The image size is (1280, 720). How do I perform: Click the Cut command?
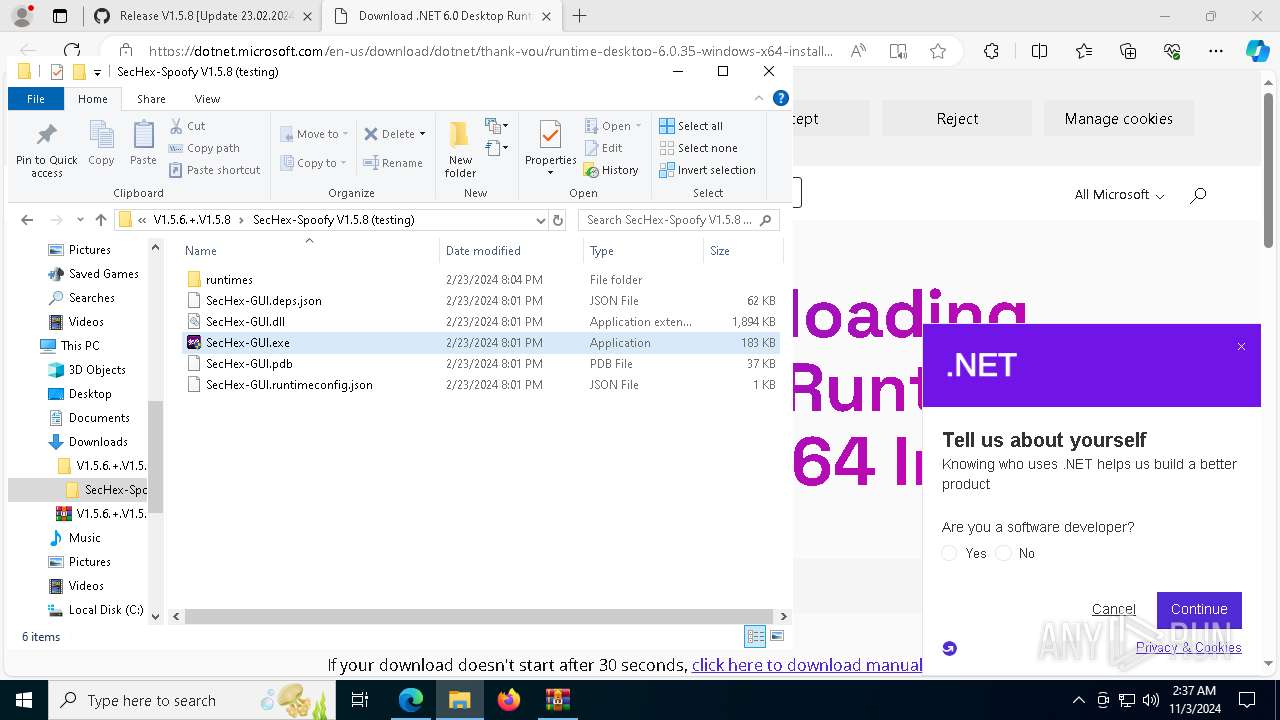tap(188, 126)
